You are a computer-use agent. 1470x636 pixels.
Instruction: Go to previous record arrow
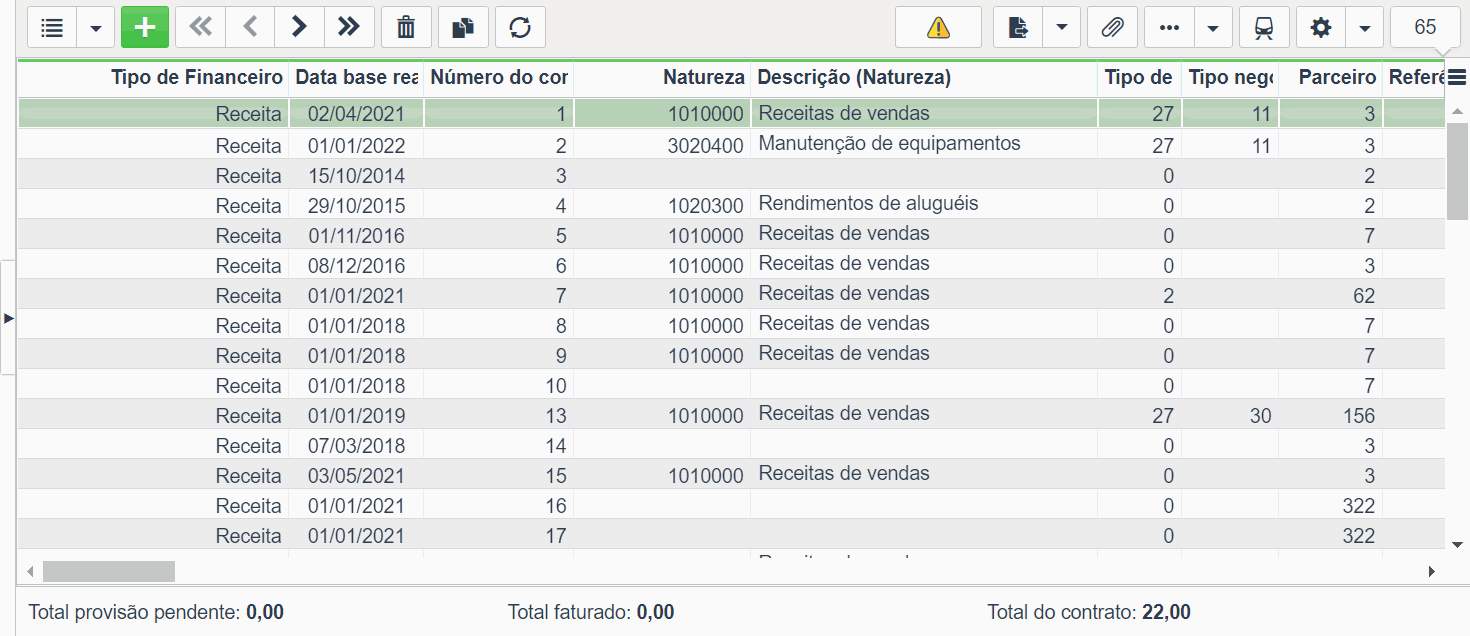250,27
